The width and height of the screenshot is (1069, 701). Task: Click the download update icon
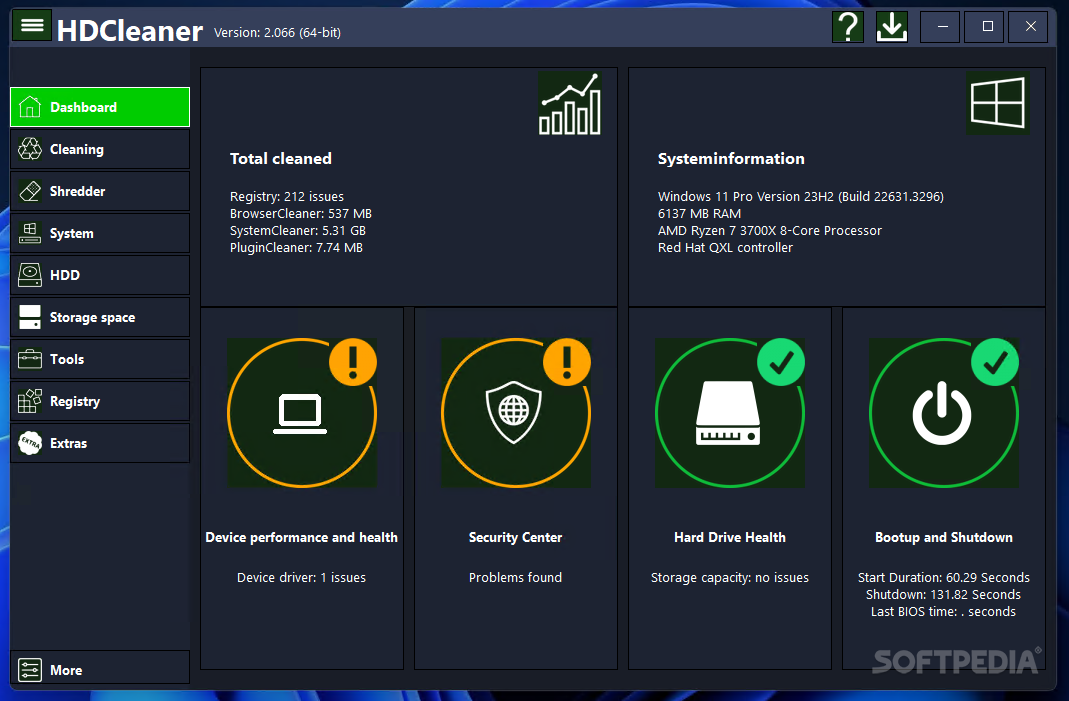[x=891, y=27]
